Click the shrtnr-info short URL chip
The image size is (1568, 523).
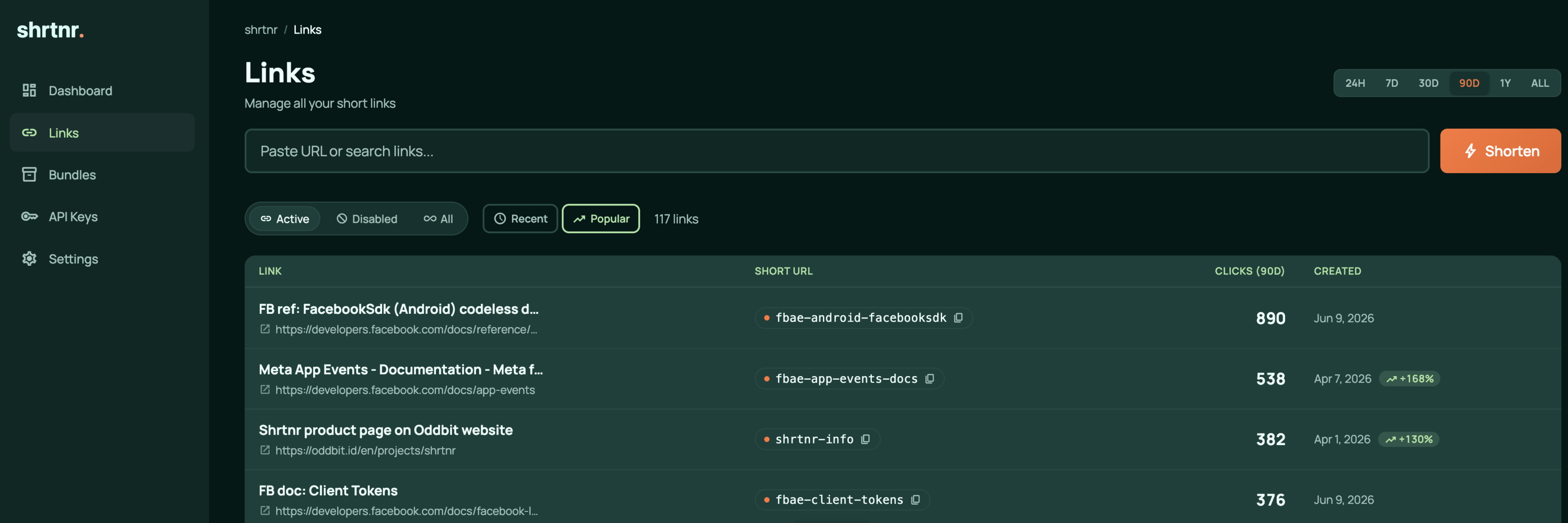click(817, 439)
